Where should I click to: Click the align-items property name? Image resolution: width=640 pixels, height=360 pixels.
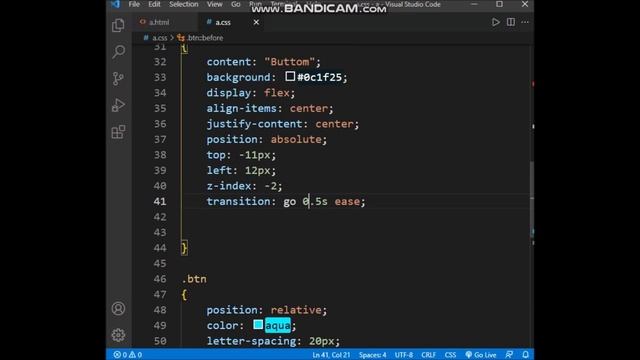[x=242, y=109]
